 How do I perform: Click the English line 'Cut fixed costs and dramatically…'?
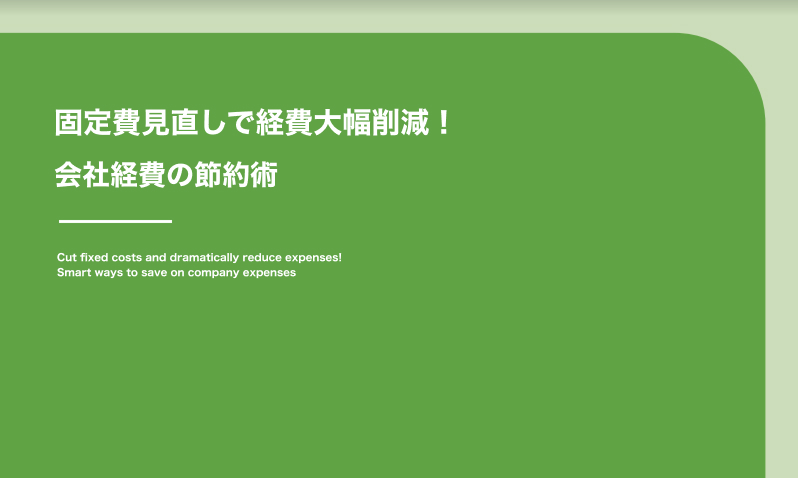pyautogui.click(x=199, y=257)
